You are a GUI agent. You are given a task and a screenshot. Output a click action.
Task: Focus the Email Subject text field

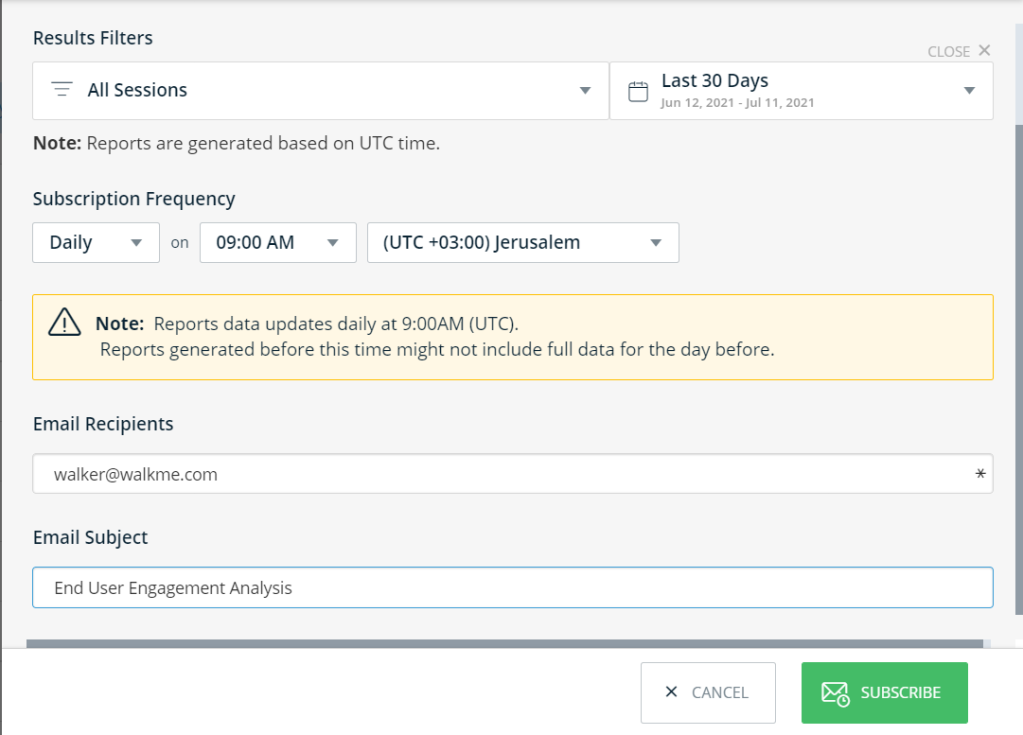pos(512,588)
